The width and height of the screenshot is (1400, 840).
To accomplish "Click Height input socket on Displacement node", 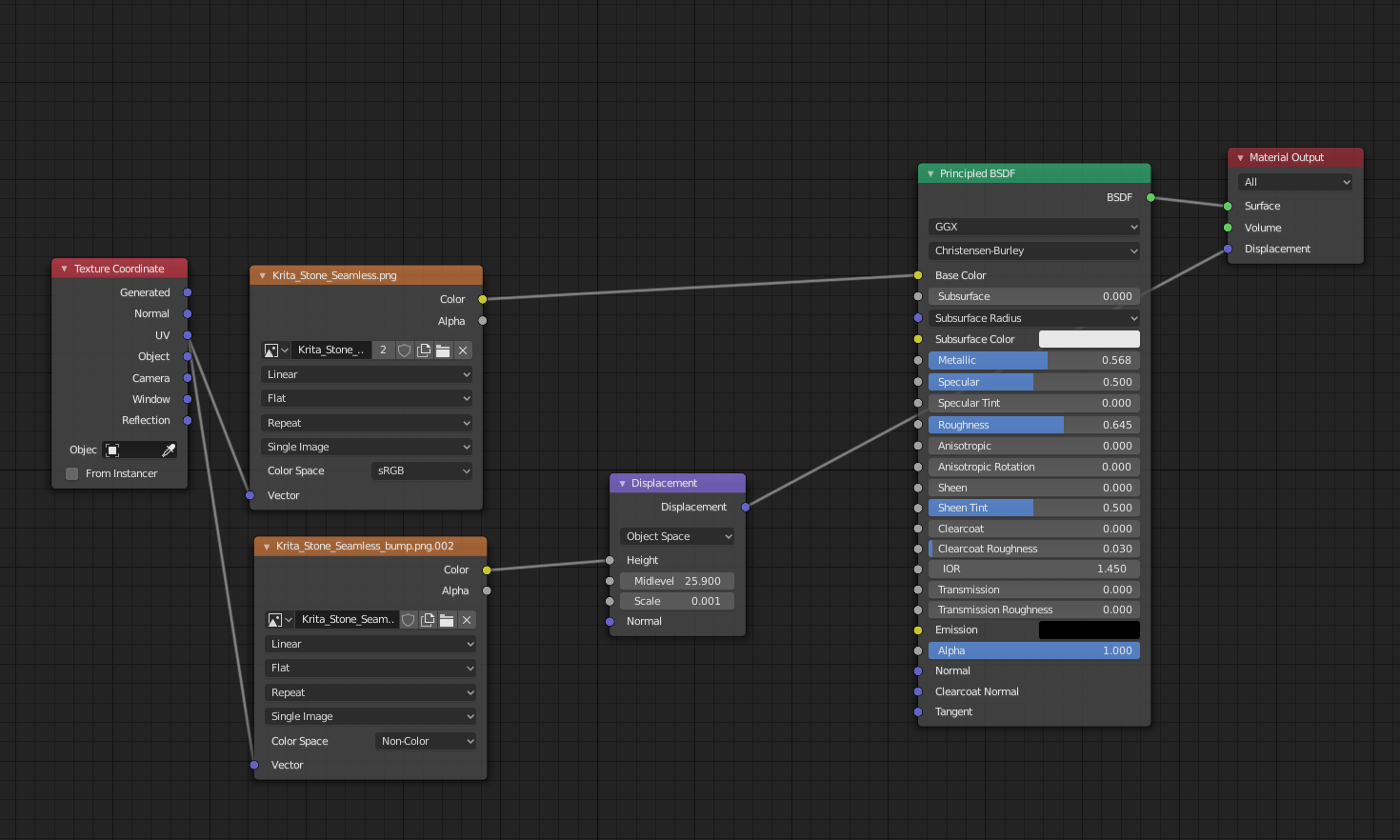I will (x=610, y=560).
